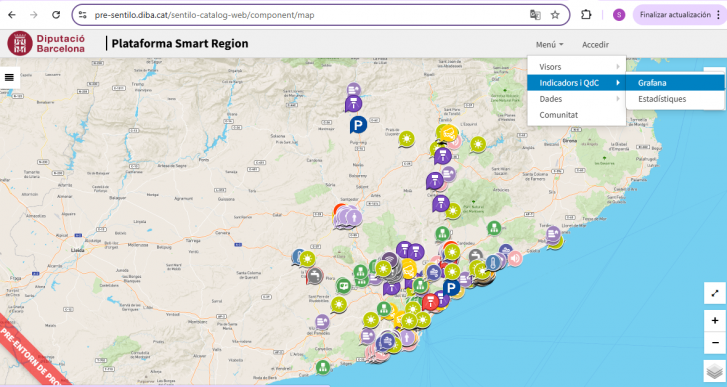Click the Girona city label on map
727x387 pixels.
point(570,140)
